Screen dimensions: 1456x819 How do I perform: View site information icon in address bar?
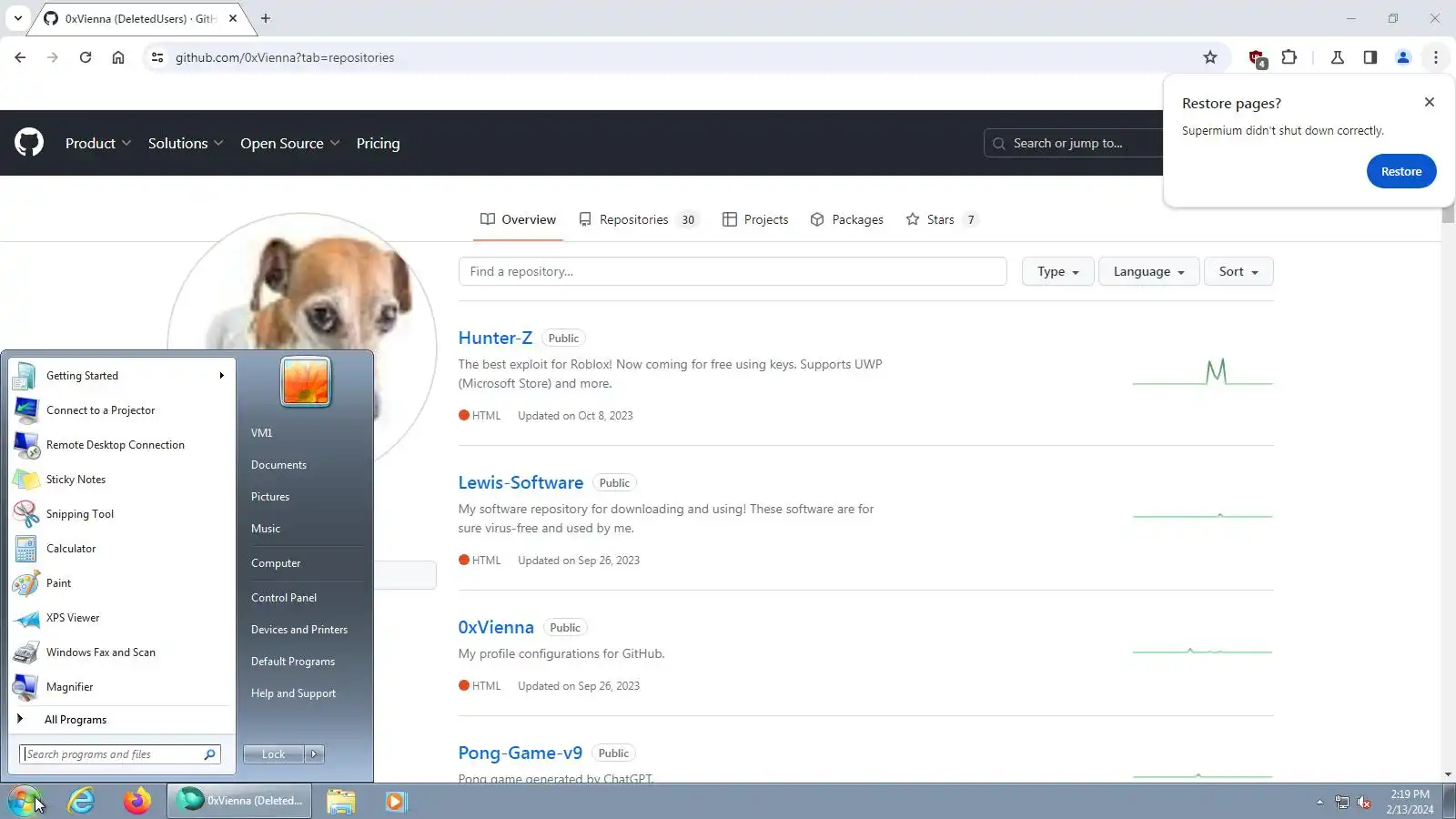(x=157, y=57)
